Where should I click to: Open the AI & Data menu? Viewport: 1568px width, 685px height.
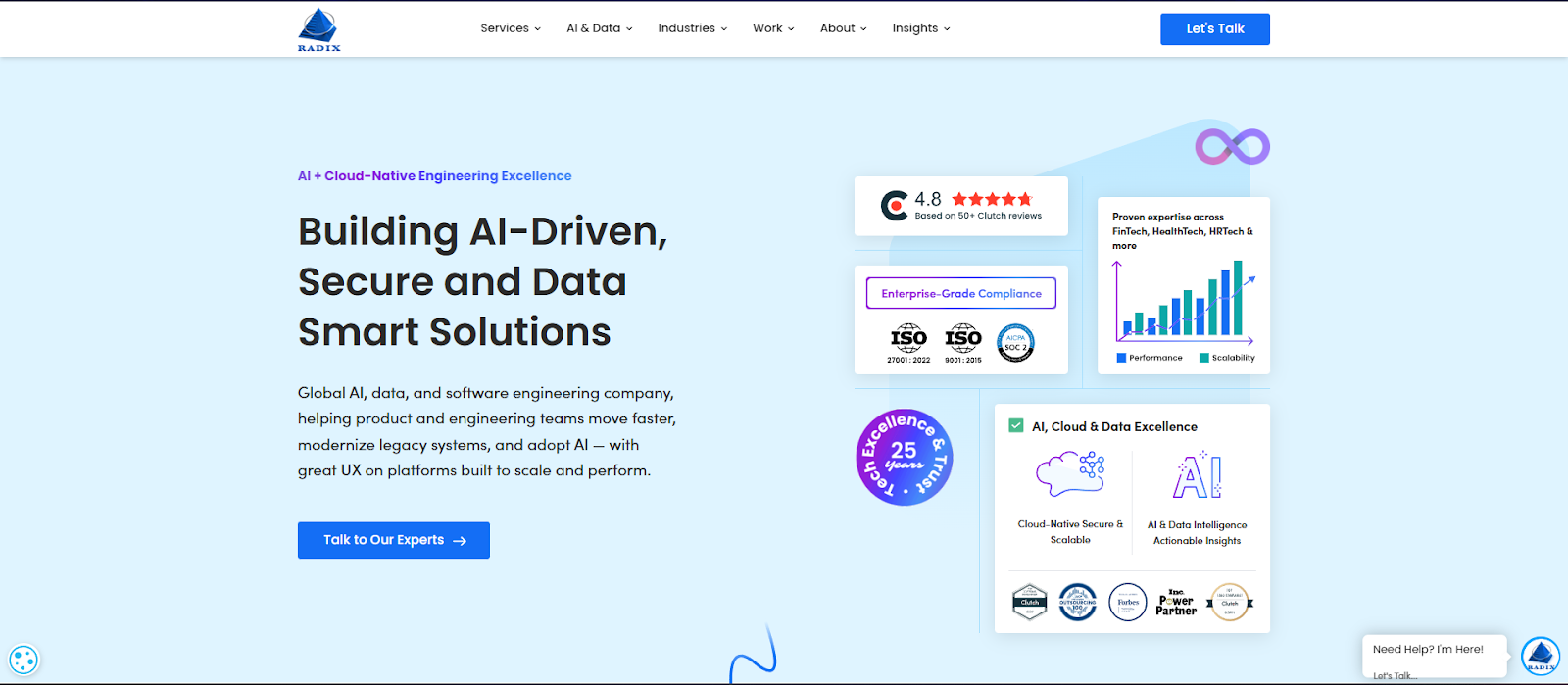600,28
